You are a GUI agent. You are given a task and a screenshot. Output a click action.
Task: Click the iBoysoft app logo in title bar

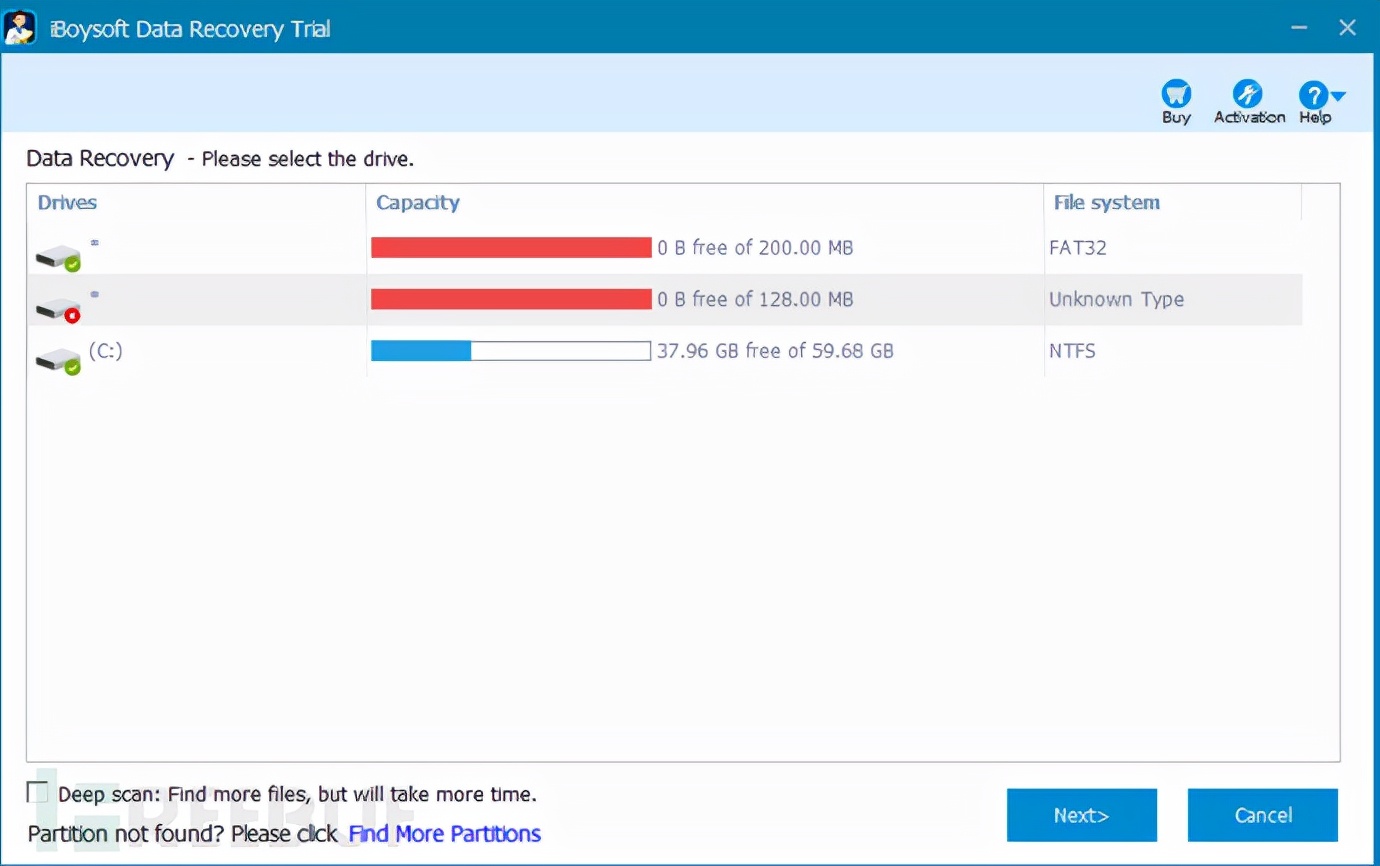20,27
